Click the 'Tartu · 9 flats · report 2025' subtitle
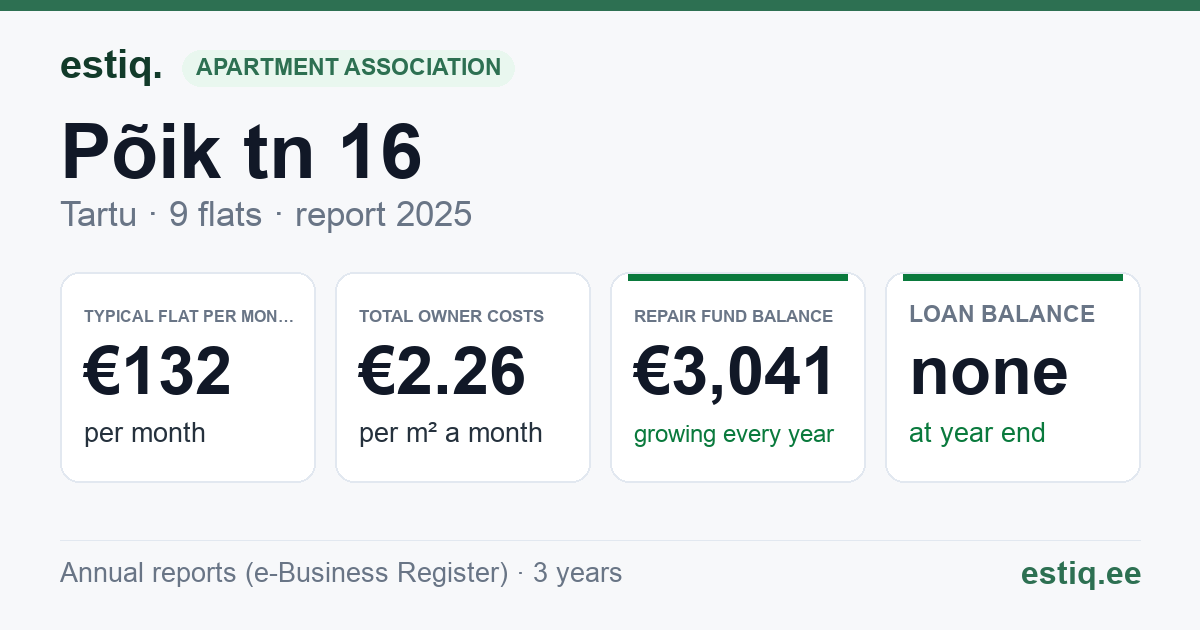 [x=266, y=214]
